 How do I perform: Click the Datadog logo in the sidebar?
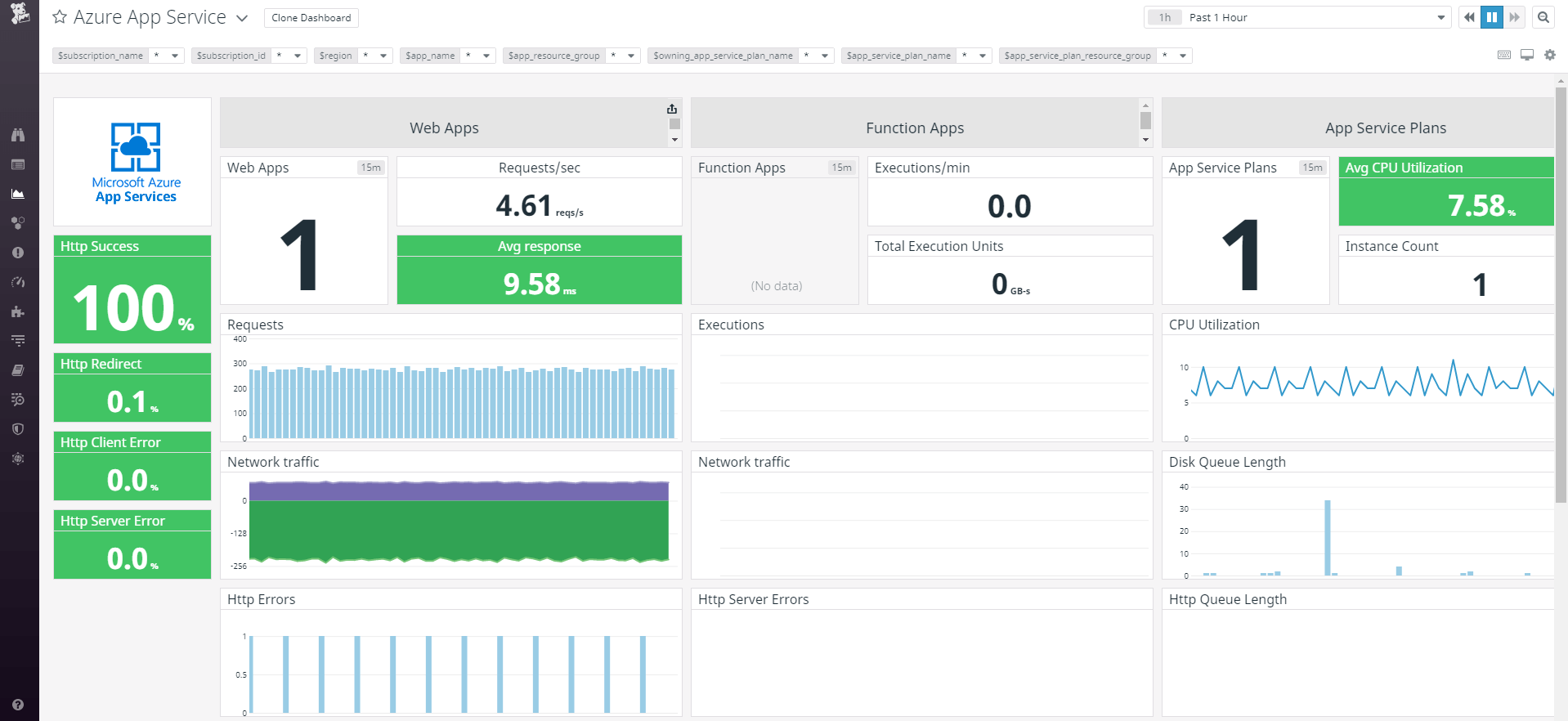tap(20, 13)
